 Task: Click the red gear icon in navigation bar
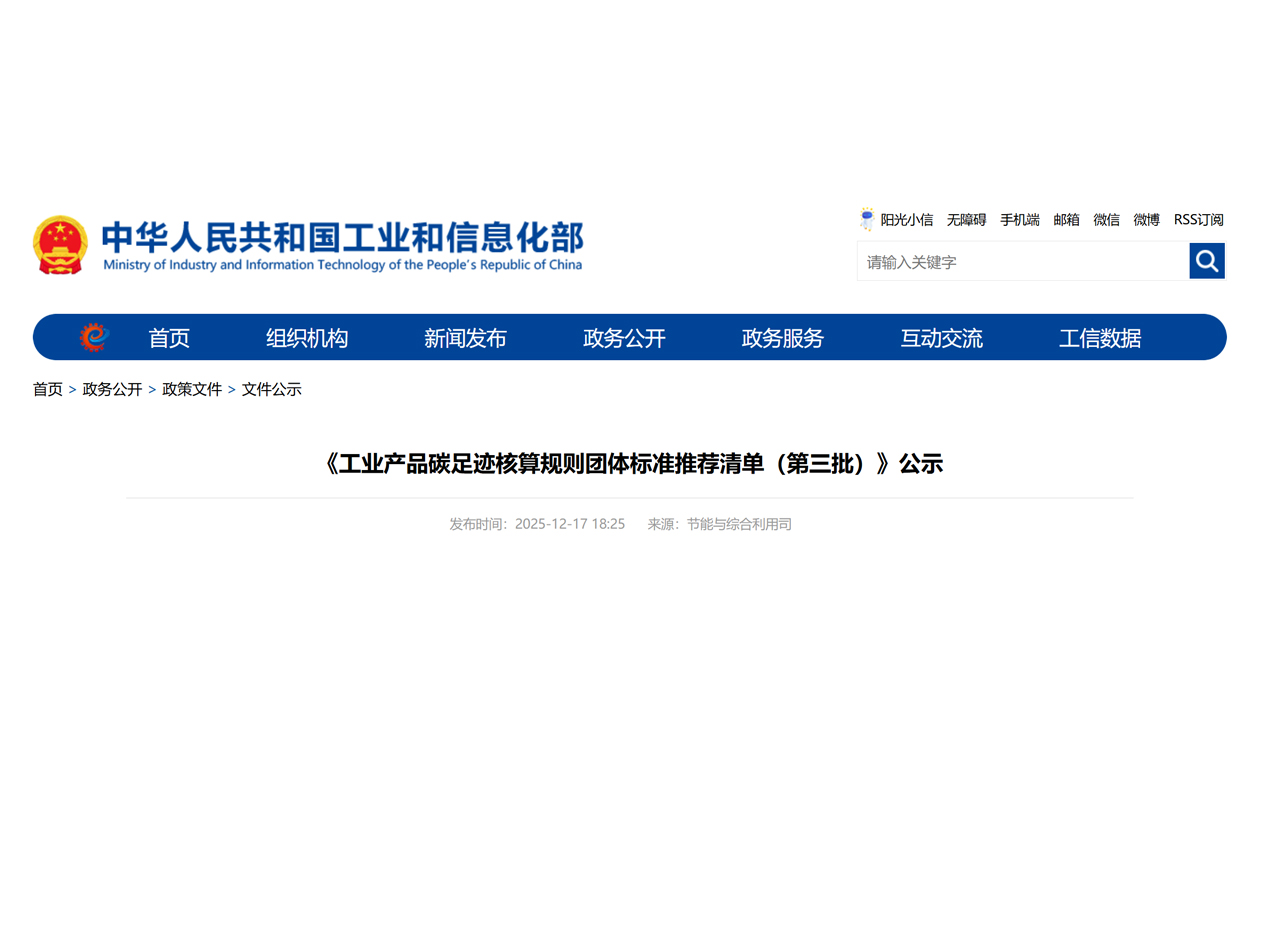pos(94,338)
